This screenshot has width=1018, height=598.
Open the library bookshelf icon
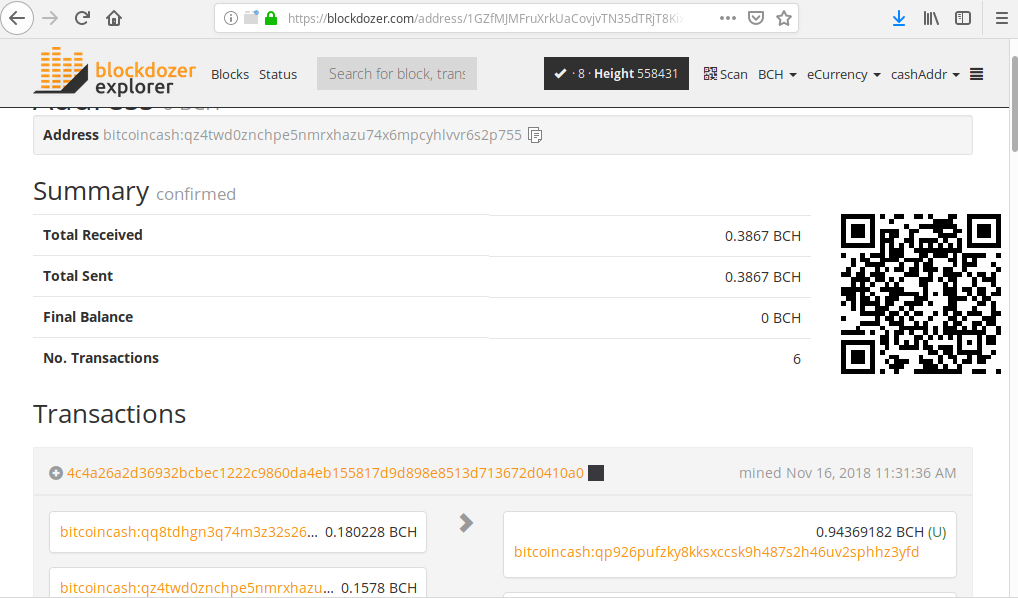[x=931, y=18]
